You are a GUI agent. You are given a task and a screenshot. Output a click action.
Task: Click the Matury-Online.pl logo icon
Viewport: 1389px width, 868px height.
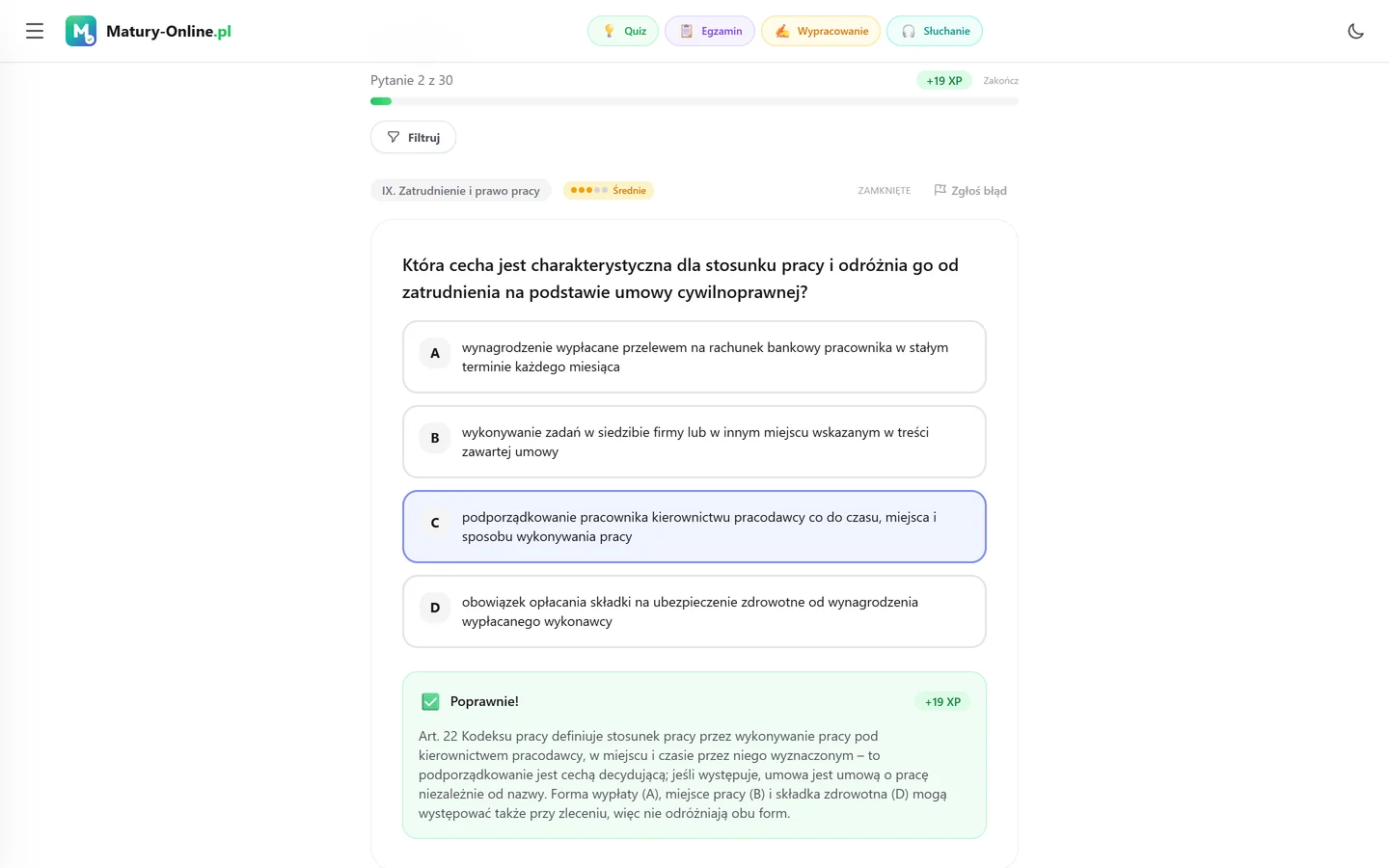point(81,31)
